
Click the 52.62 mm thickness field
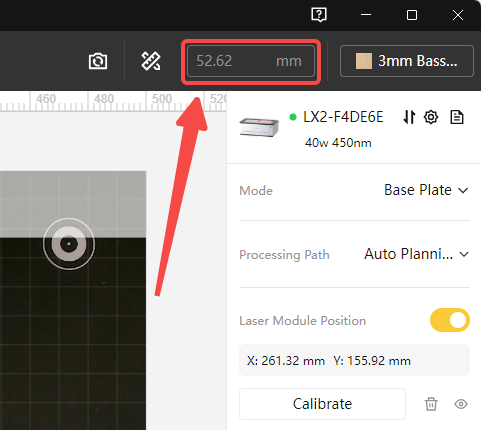point(251,61)
